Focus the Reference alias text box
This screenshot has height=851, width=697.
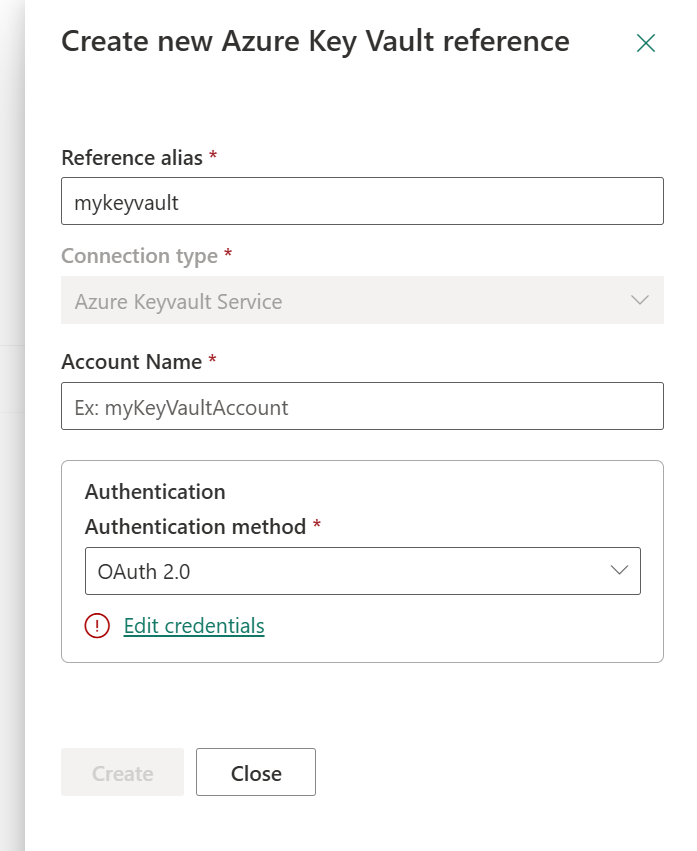click(362, 201)
